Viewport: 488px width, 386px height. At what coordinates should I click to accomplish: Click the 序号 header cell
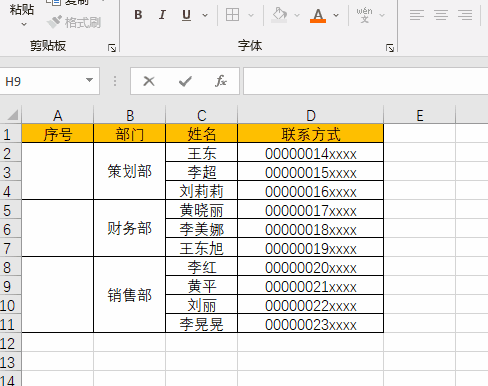[58, 134]
